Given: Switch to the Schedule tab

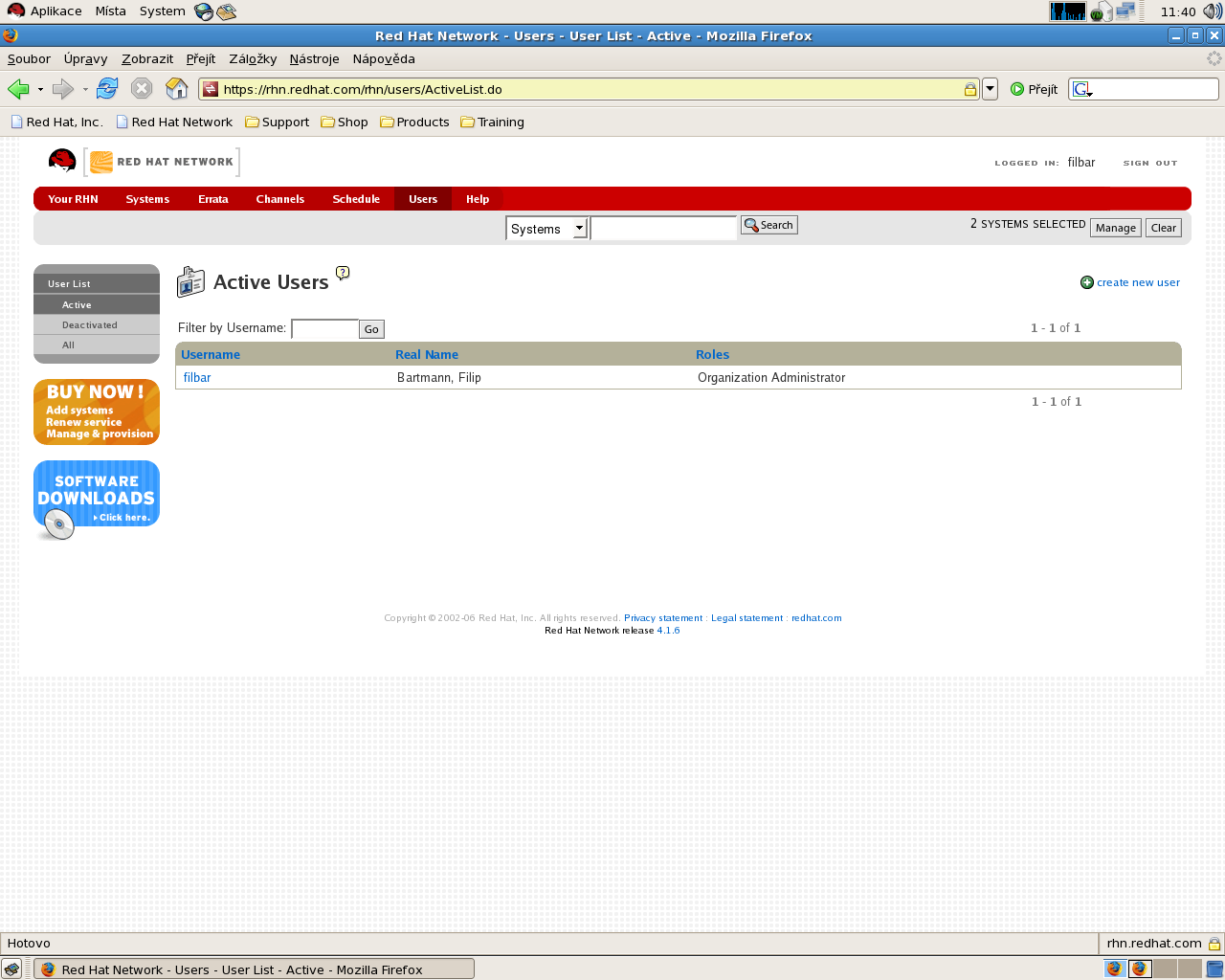Looking at the screenshot, I should [x=356, y=199].
